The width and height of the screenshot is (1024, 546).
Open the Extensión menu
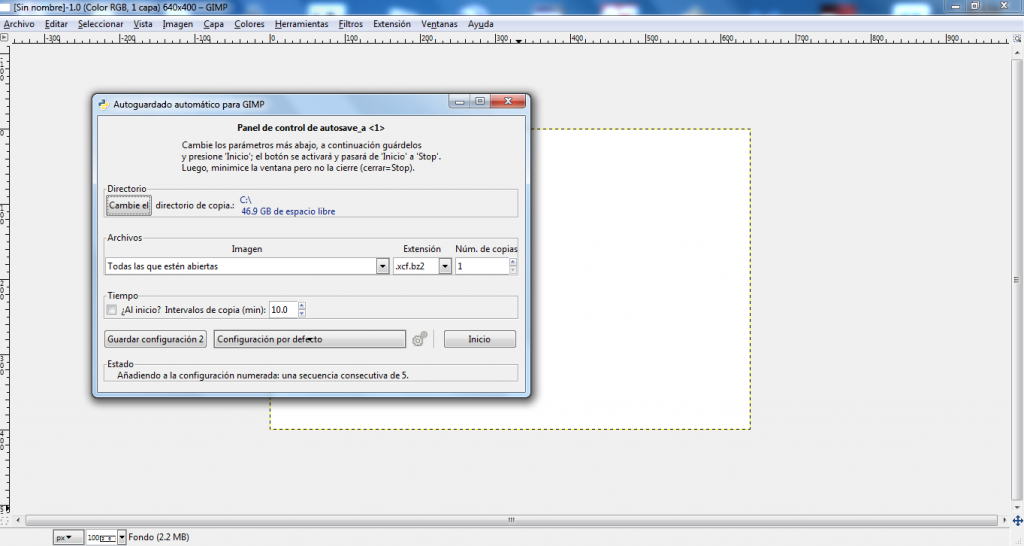point(392,24)
